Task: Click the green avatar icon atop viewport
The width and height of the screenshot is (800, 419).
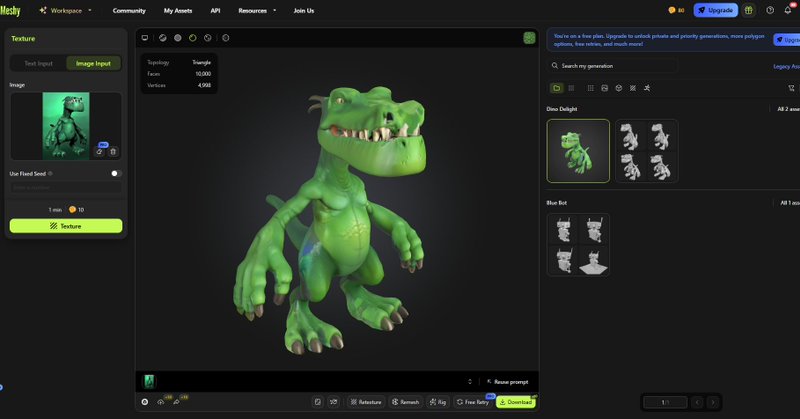Action: tap(529, 38)
